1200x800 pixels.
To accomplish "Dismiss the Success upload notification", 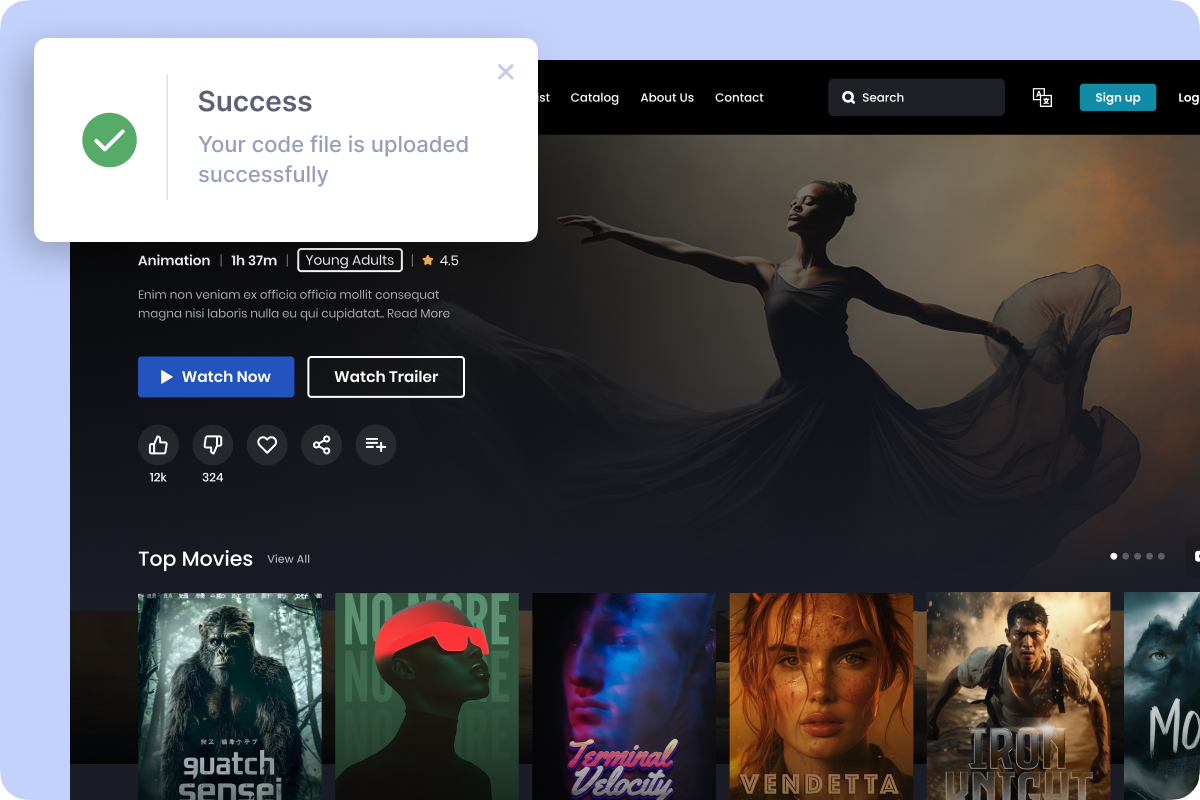I will 505,71.
